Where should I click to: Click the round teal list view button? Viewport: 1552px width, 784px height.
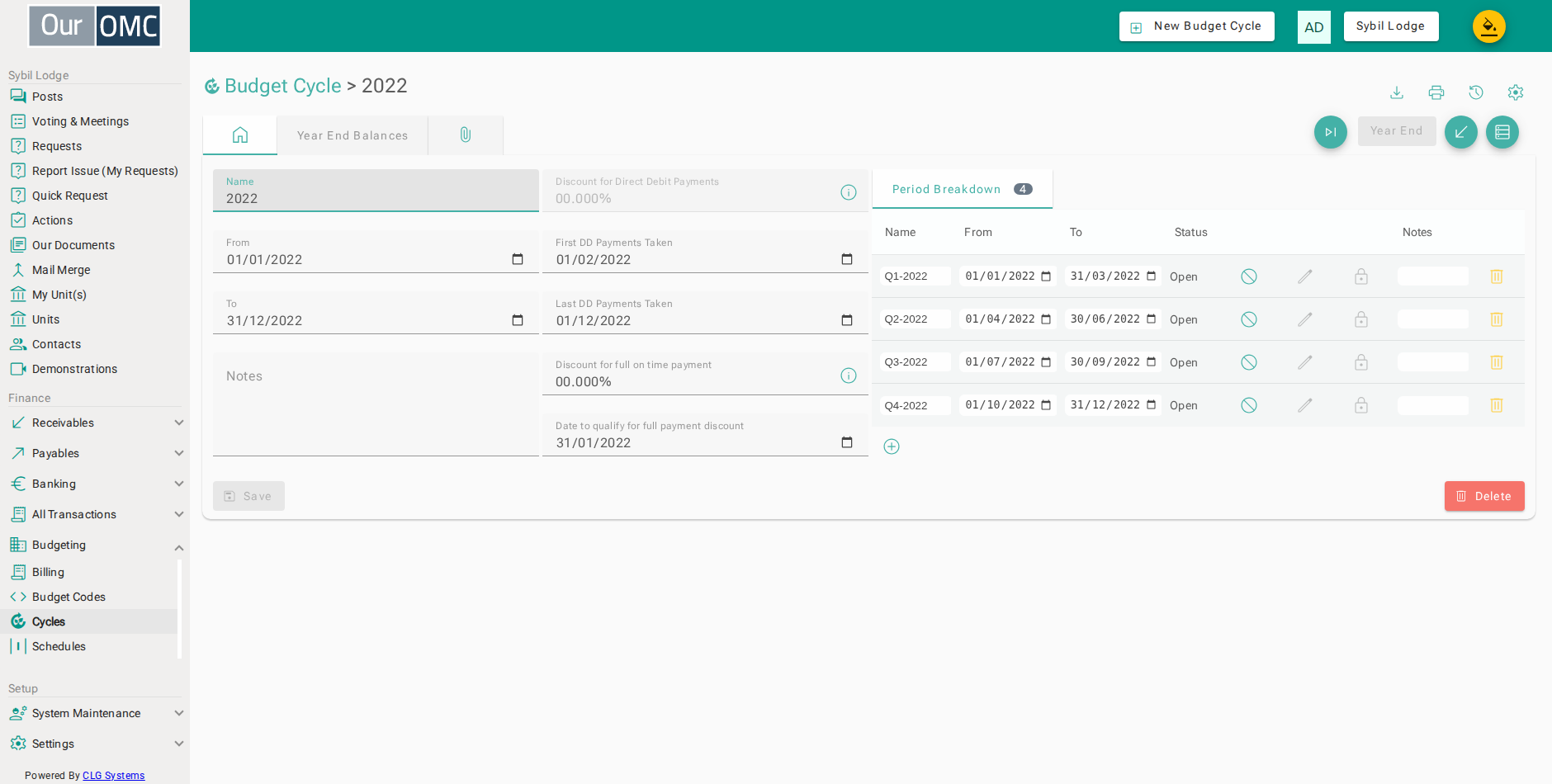point(1502,132)
